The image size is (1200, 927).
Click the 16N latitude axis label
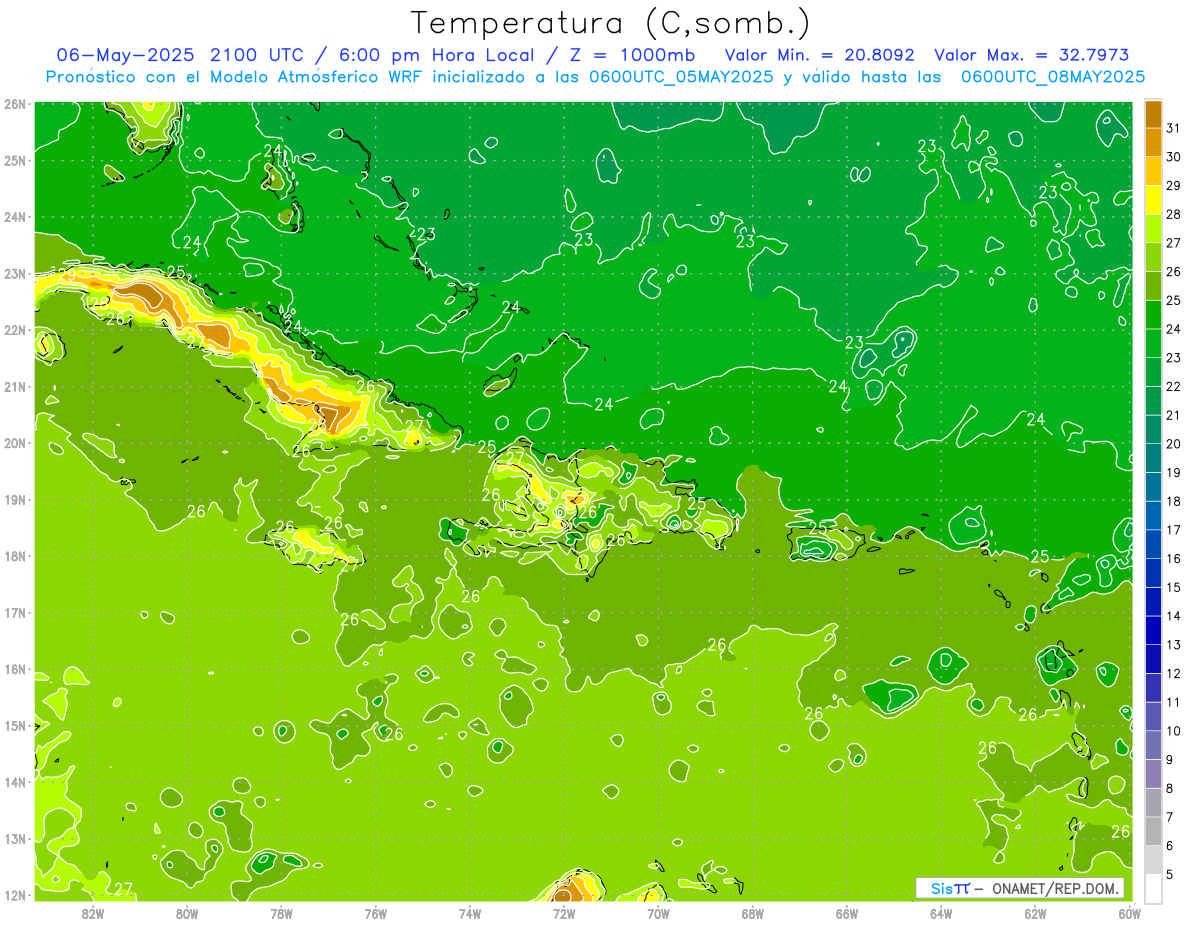click(15, 669)
